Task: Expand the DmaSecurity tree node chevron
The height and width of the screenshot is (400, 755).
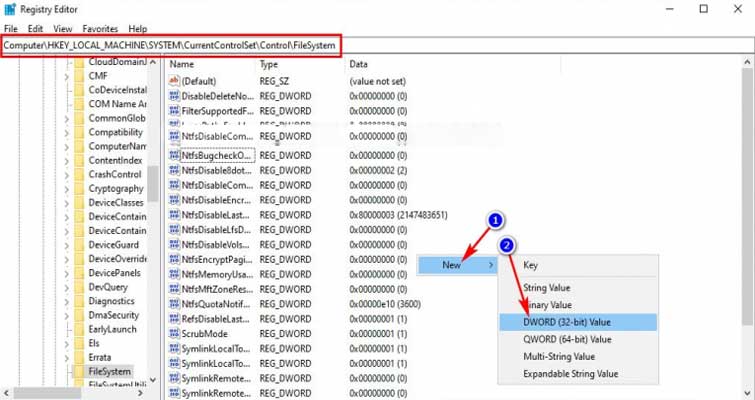Action: pos(67,315)
